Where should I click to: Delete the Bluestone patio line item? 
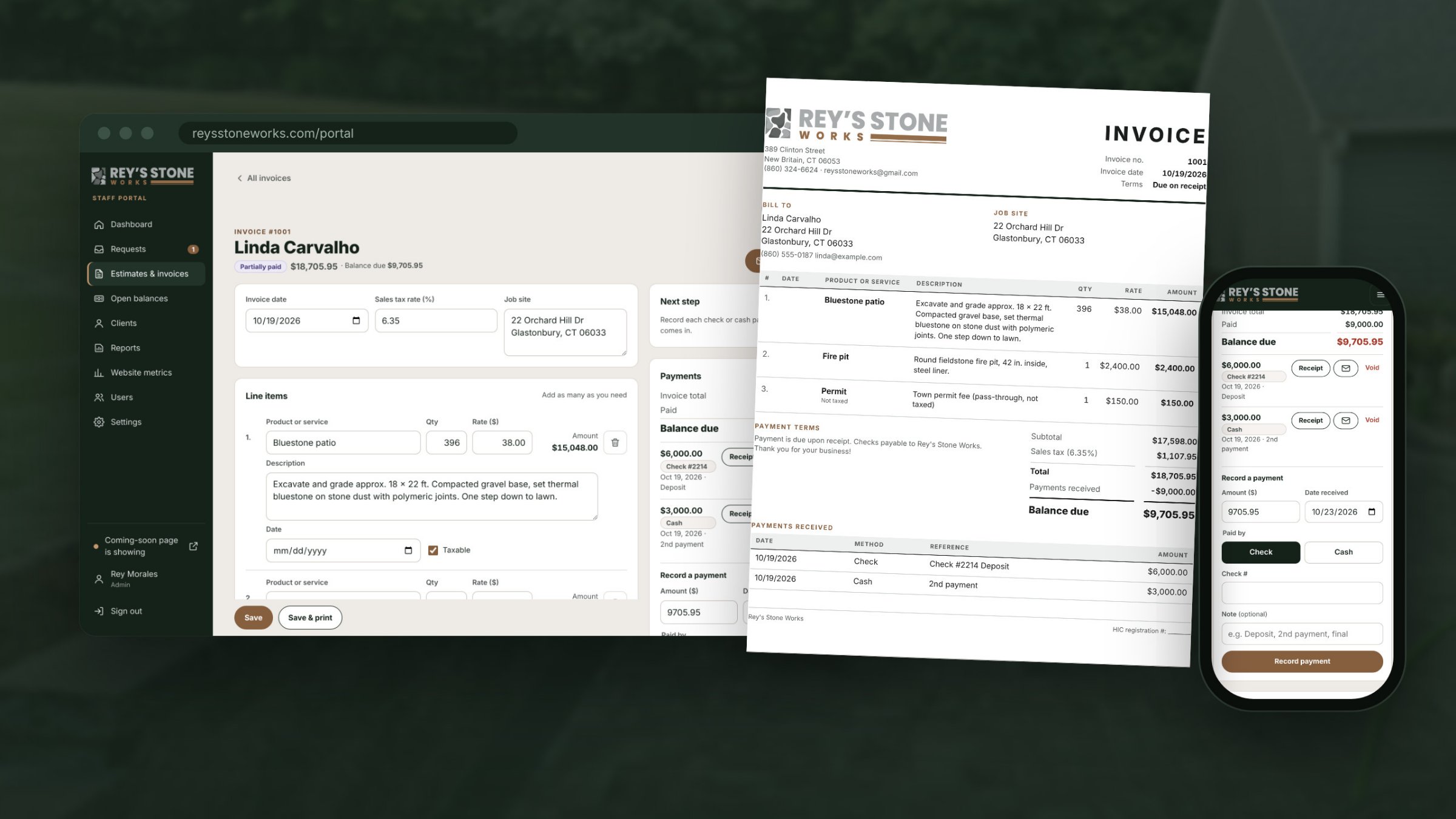point(615,443)
